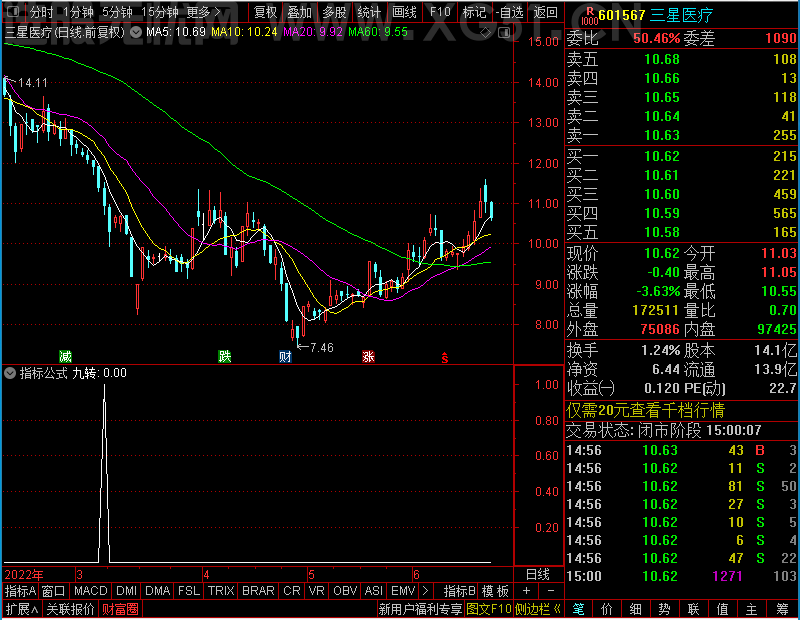Click the diamond icon at chart top-right
This screenshot has height=620, width=800.
point(486,33)
